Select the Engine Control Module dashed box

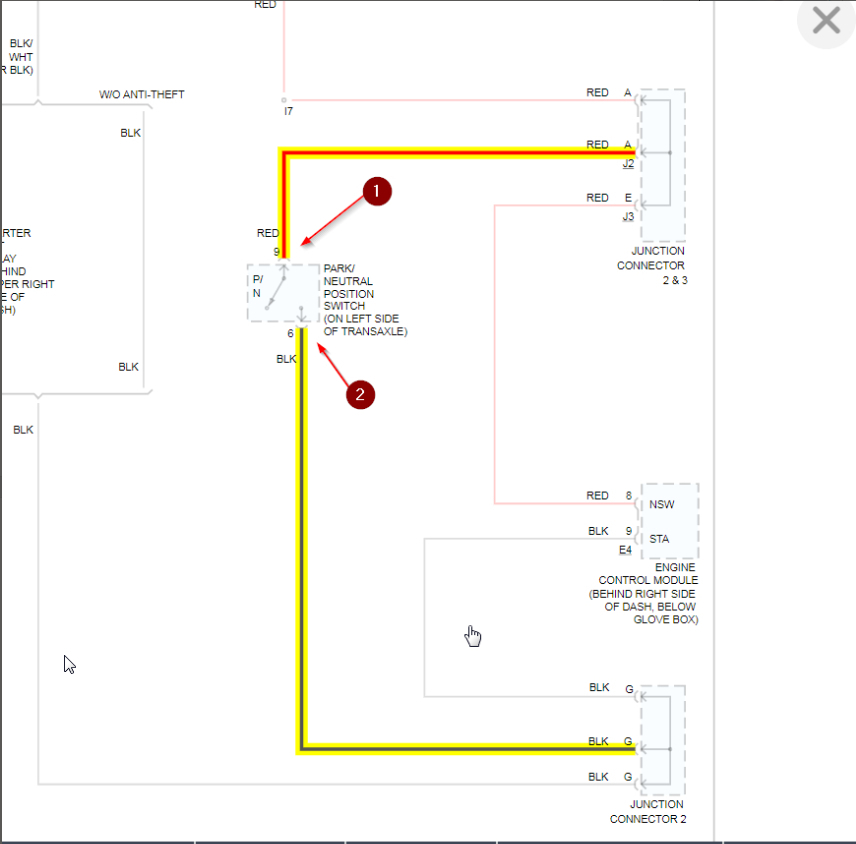(x=670, y=521)
